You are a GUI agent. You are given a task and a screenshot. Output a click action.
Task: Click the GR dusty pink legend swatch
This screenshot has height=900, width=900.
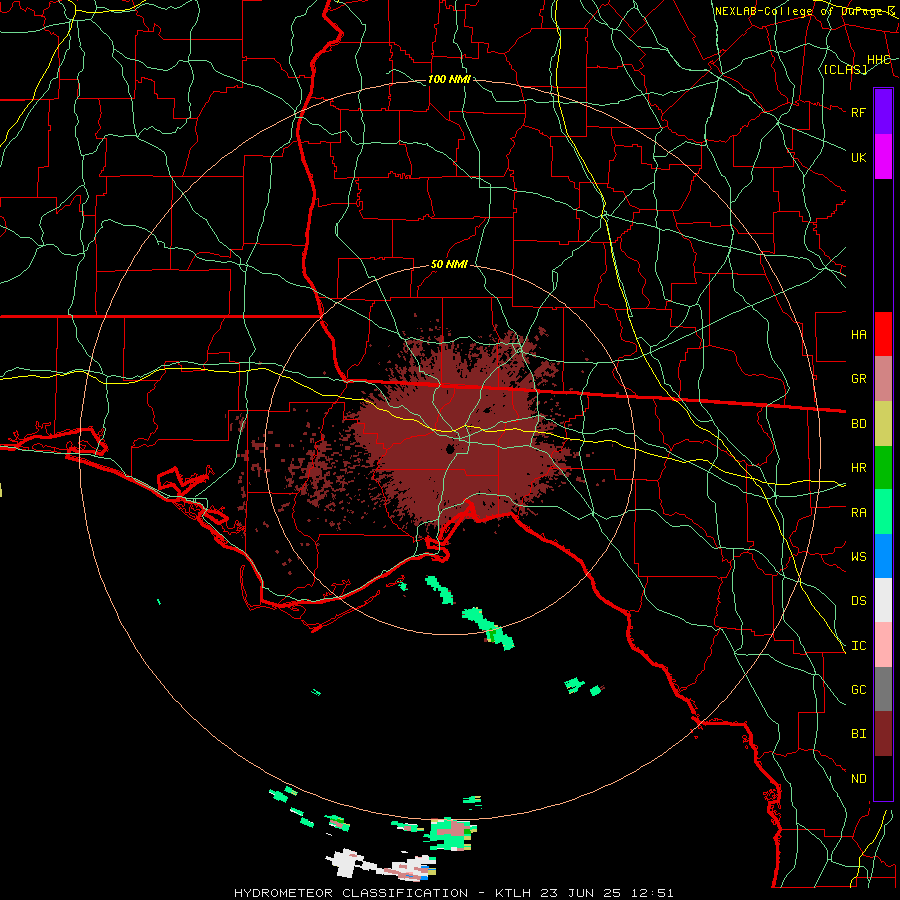(883, 379)
